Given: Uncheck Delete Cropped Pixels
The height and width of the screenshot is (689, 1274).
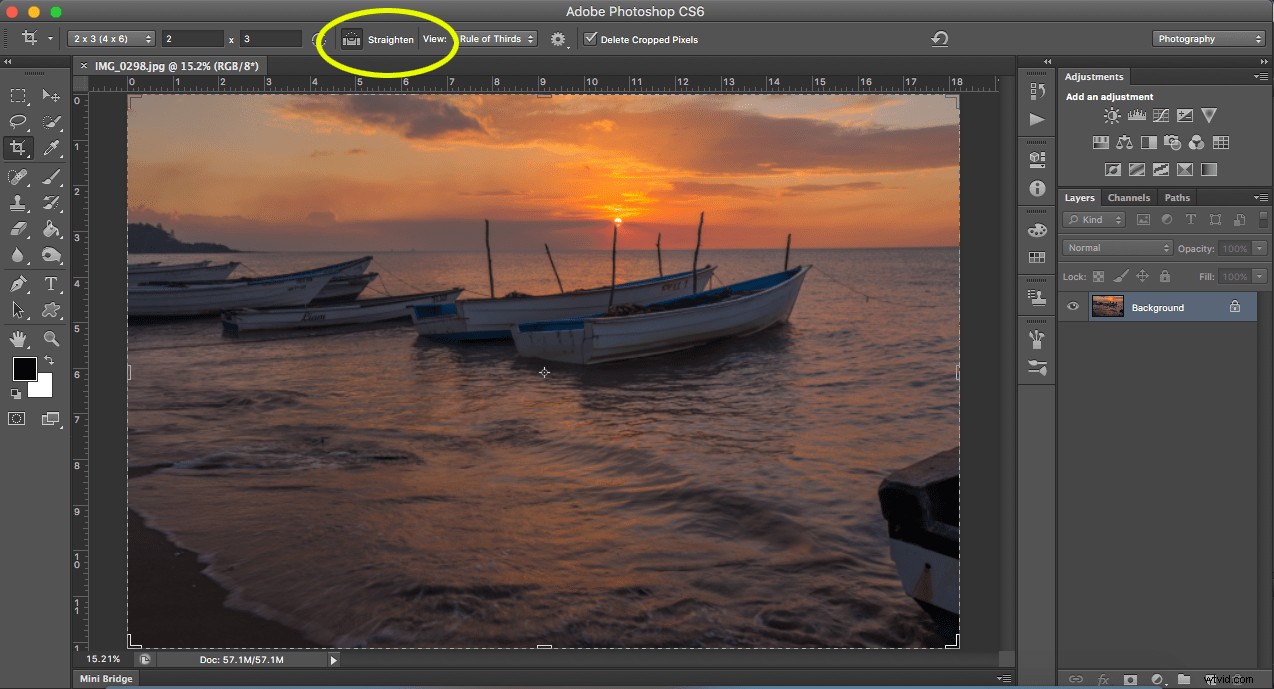Looking at the screenshot, I should click(589, 39).
